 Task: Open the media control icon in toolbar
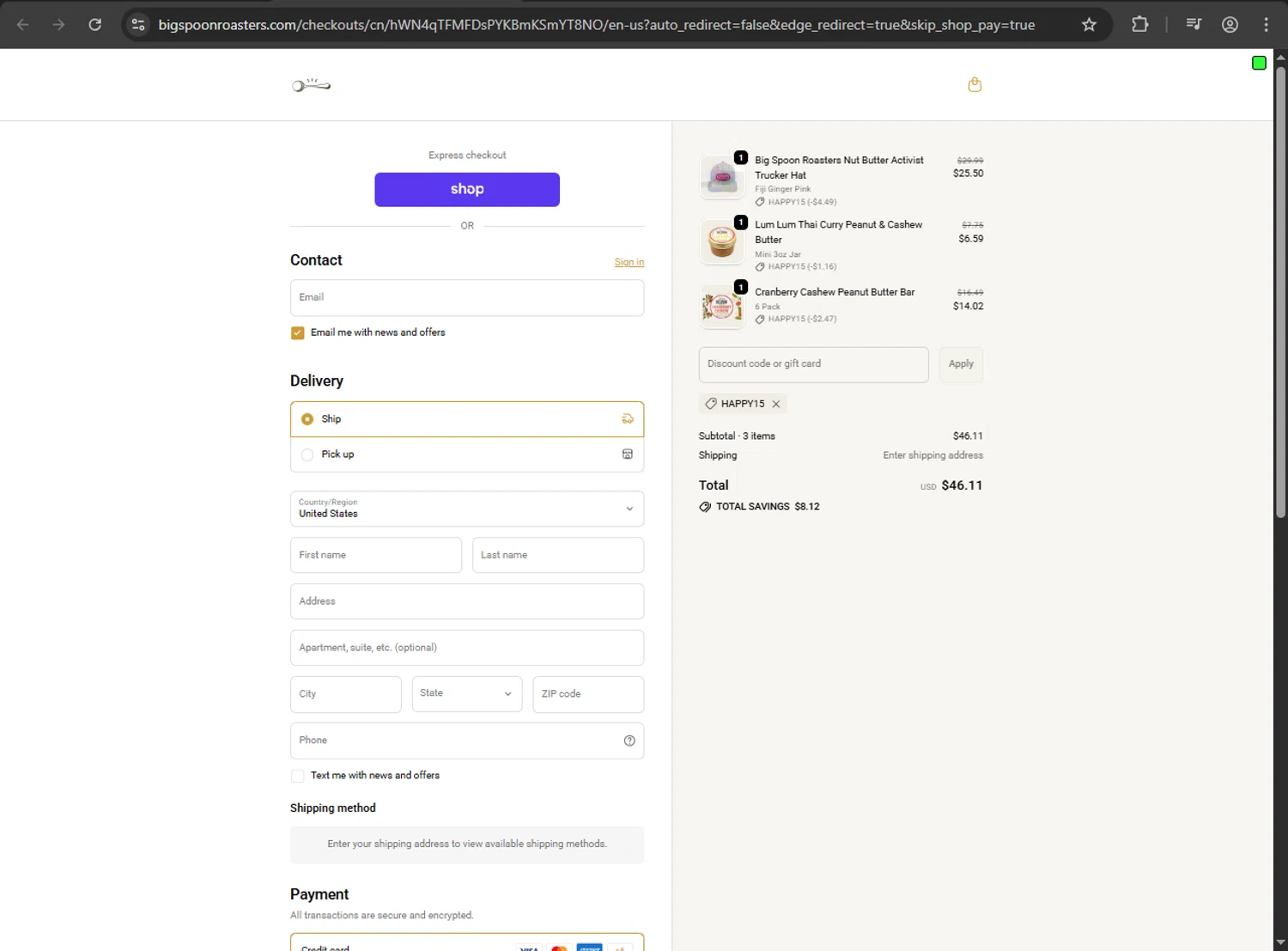[x=1194, y=25]
